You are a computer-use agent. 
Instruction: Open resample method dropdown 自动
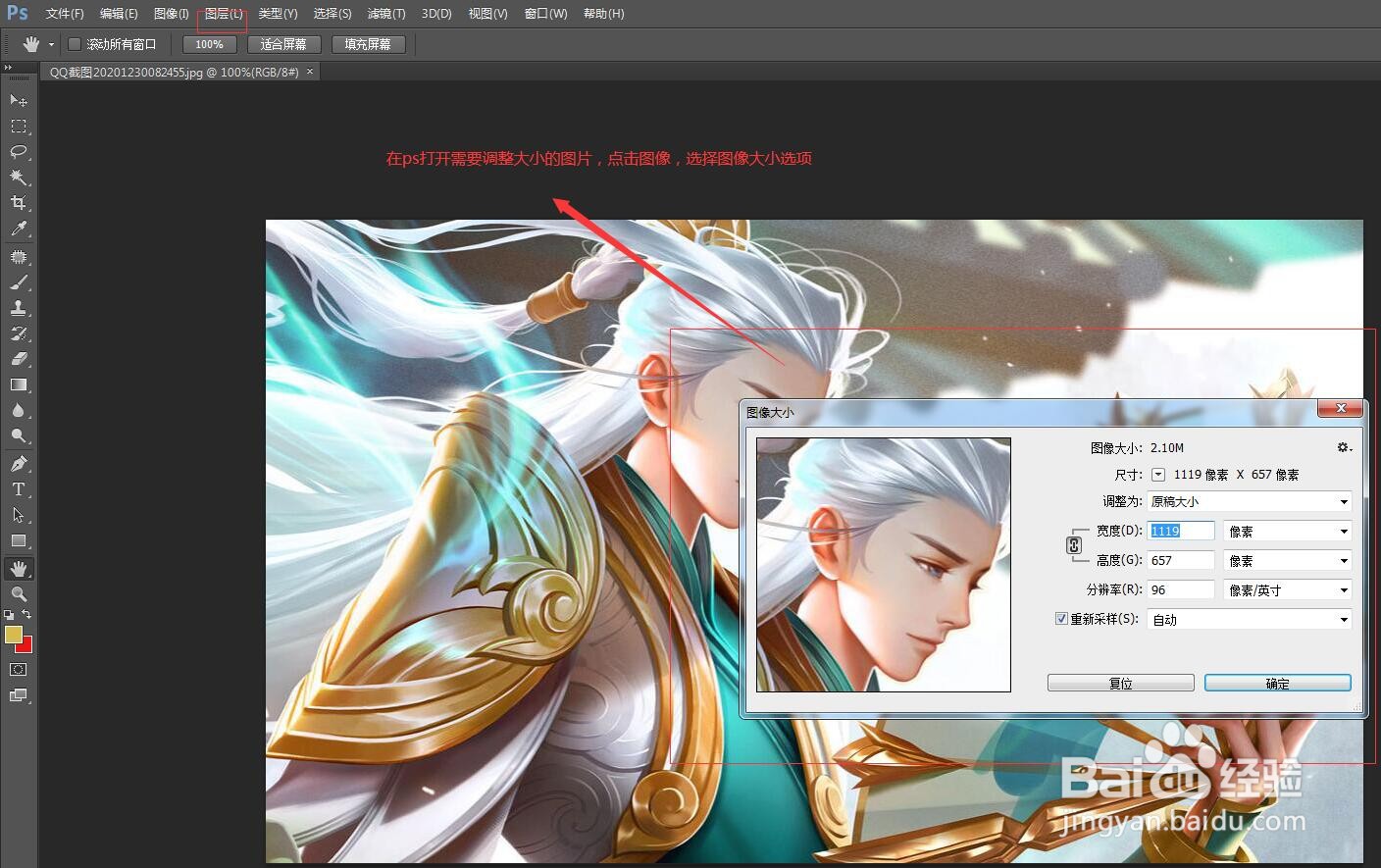[1250, 619]
